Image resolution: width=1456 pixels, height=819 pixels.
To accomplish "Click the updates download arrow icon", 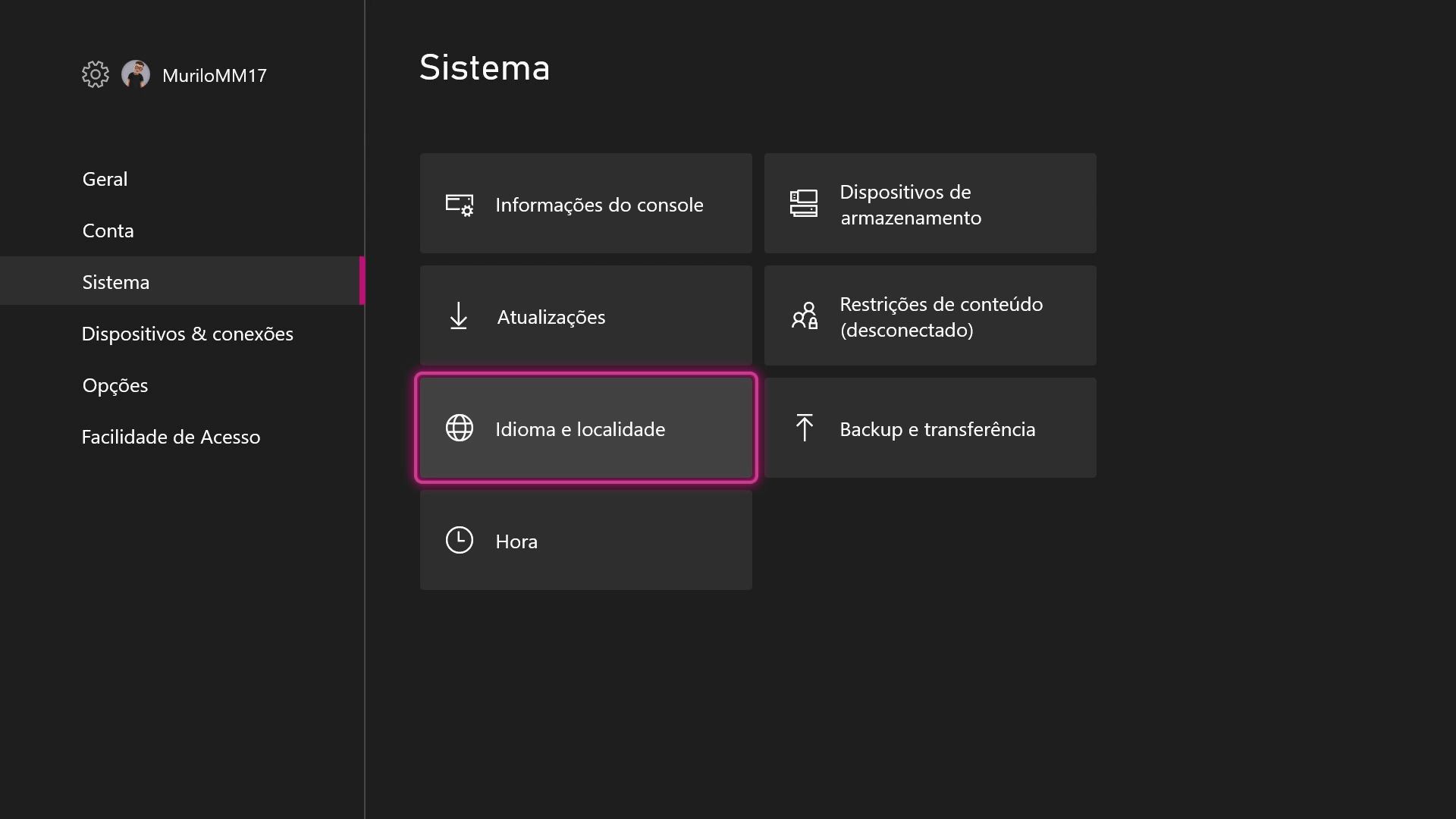I will (459, 316).
